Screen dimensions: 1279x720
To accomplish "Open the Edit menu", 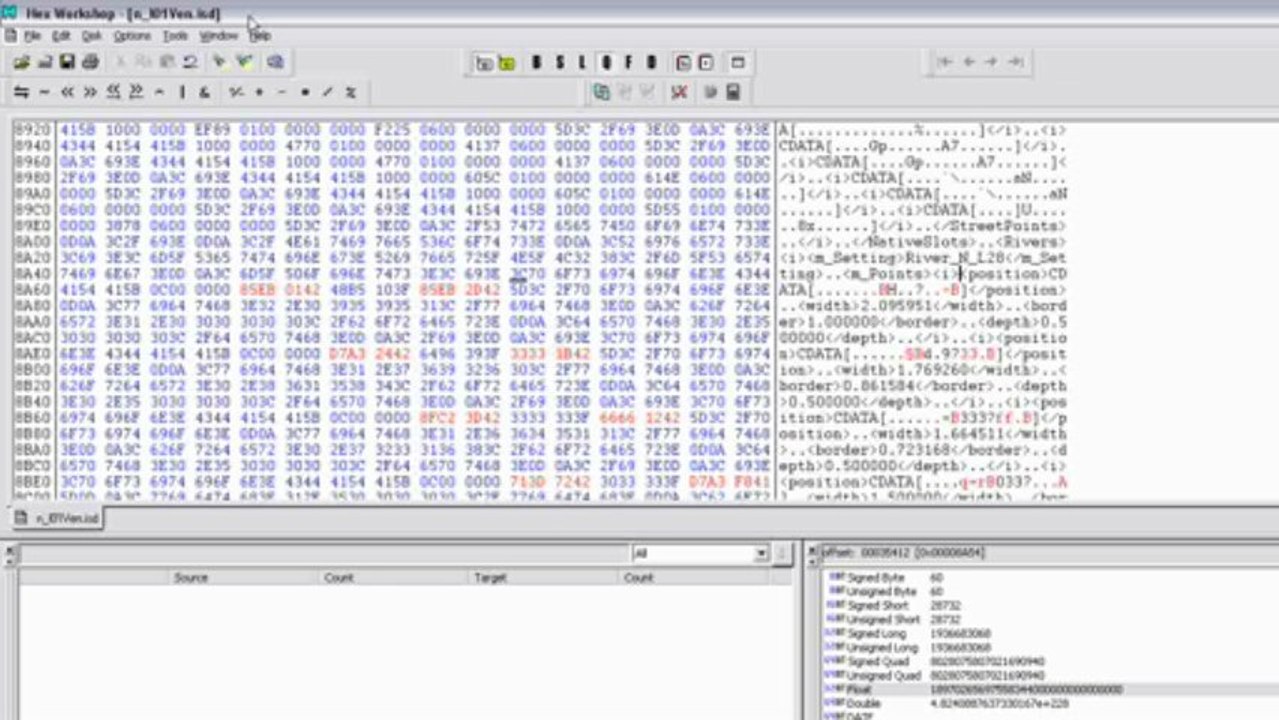I will (x=61, y=36).
